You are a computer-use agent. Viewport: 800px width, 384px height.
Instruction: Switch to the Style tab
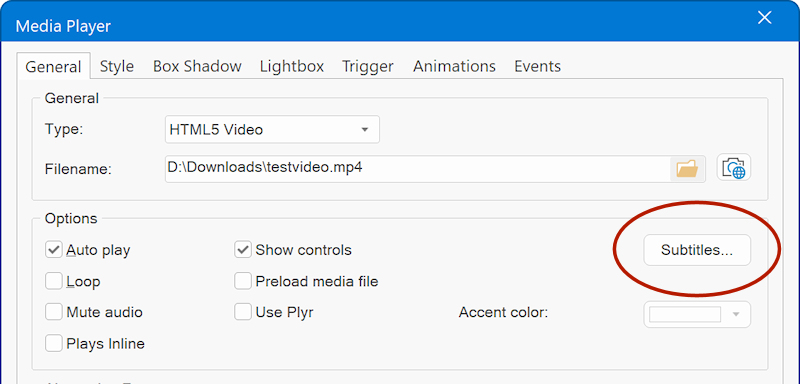tap(117, 66)
